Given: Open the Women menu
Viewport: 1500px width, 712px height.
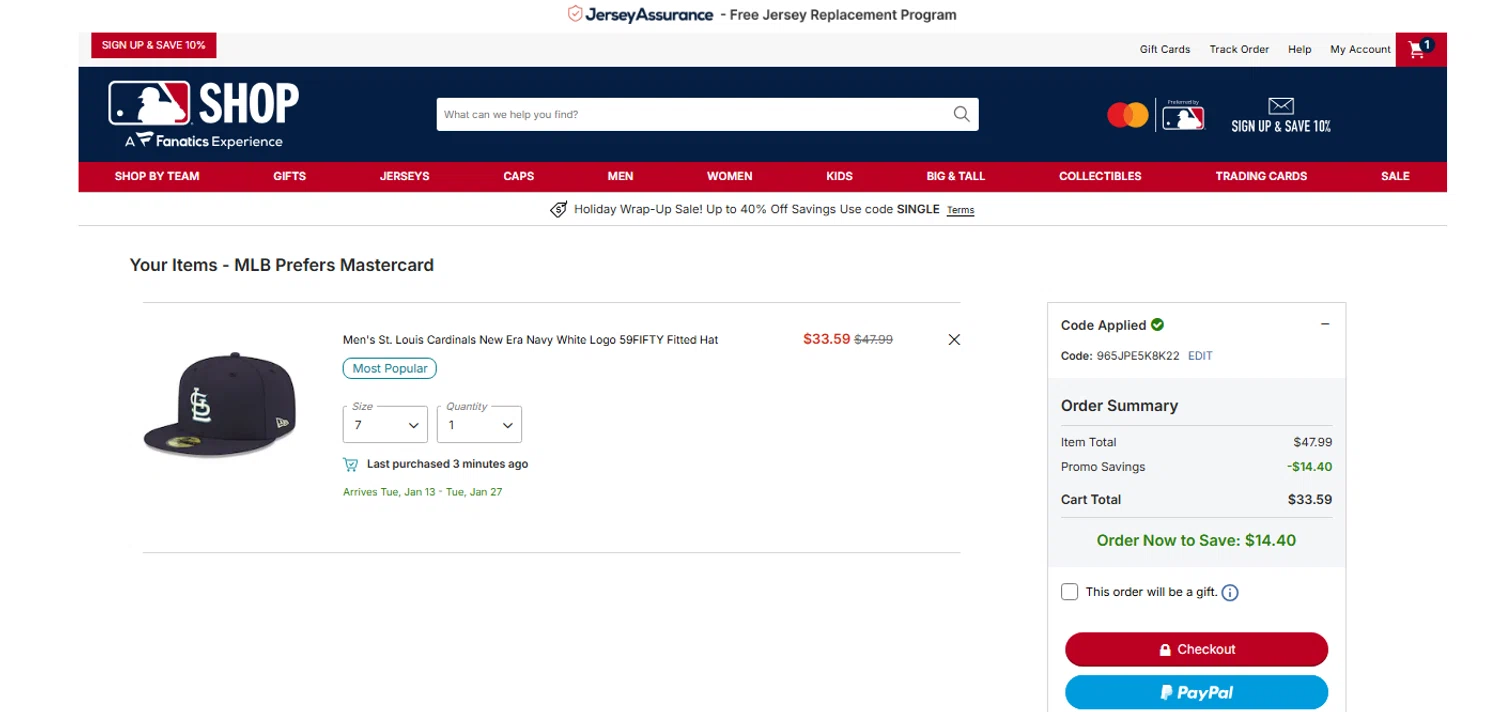Looking at the screenshot, I should (x=730, y=176).
